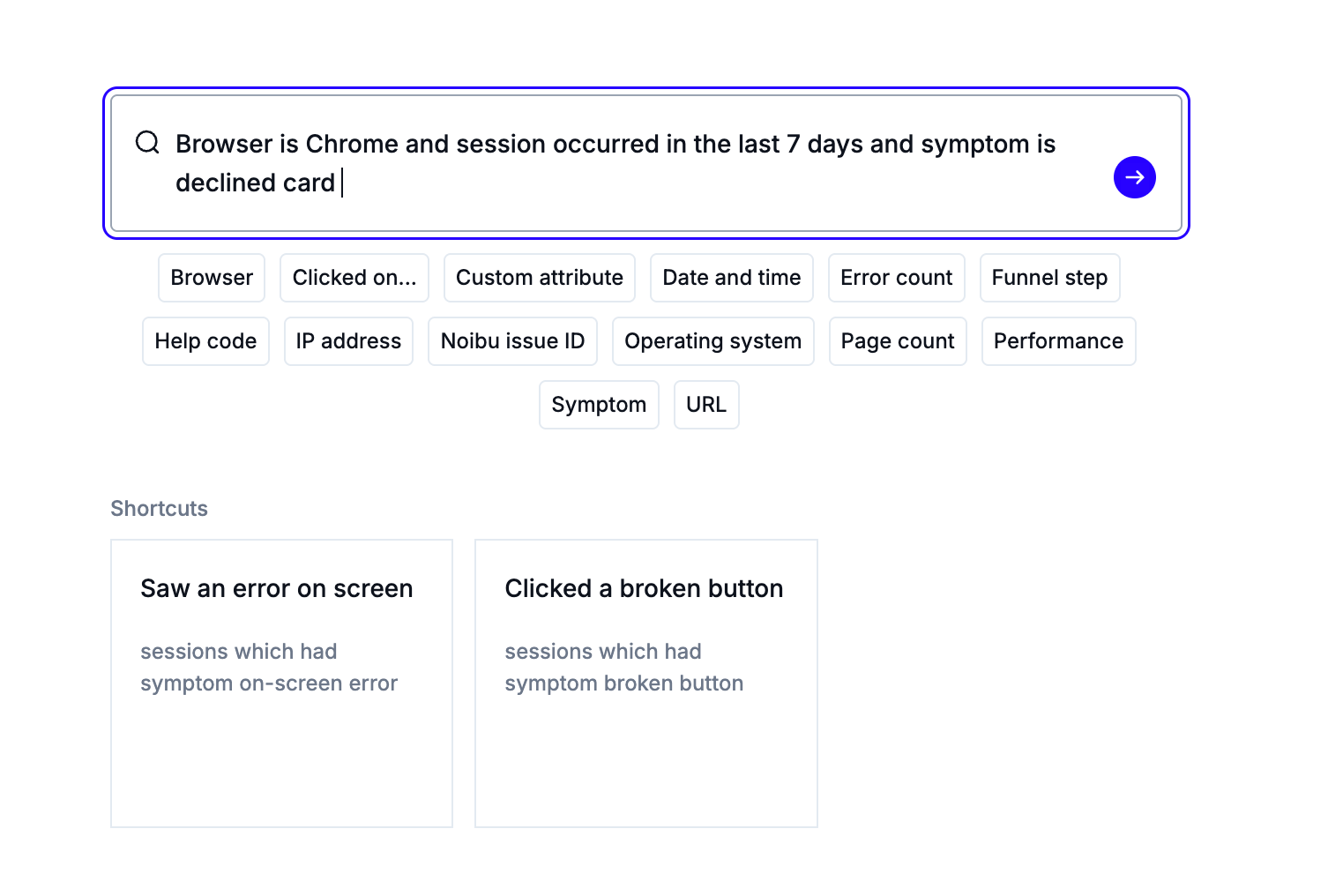The height and width of the screenshot is (896, 1328).
Task: Add the Browser filter chip
Action: 212,278
